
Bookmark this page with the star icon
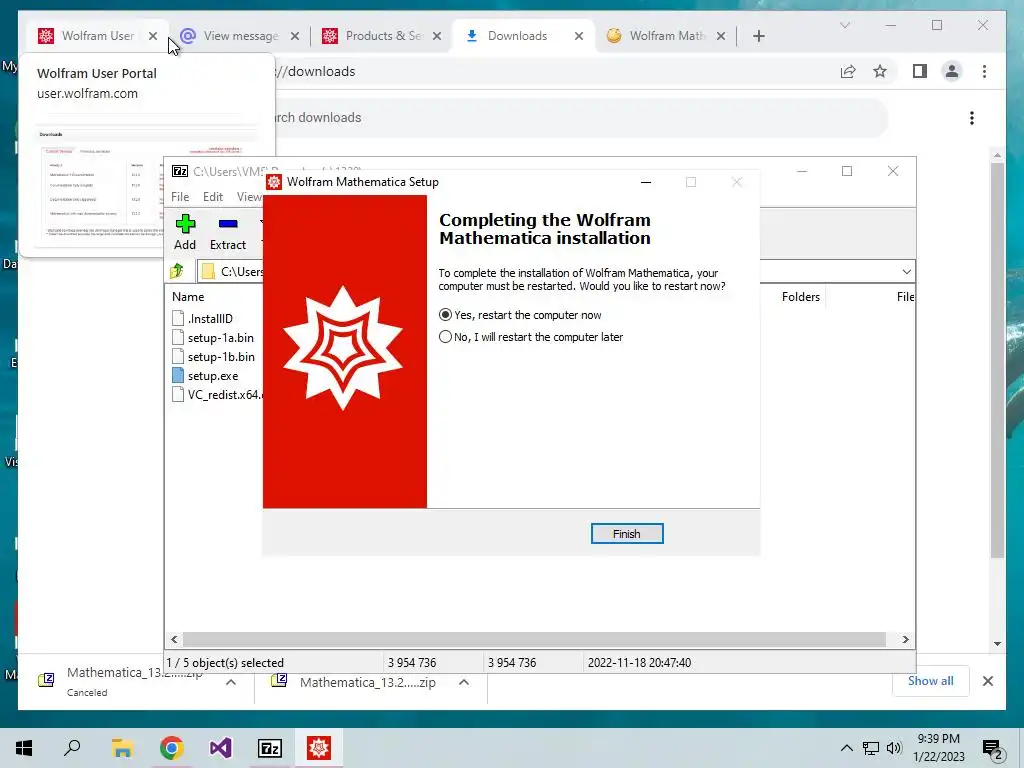[x=880, y=71]
